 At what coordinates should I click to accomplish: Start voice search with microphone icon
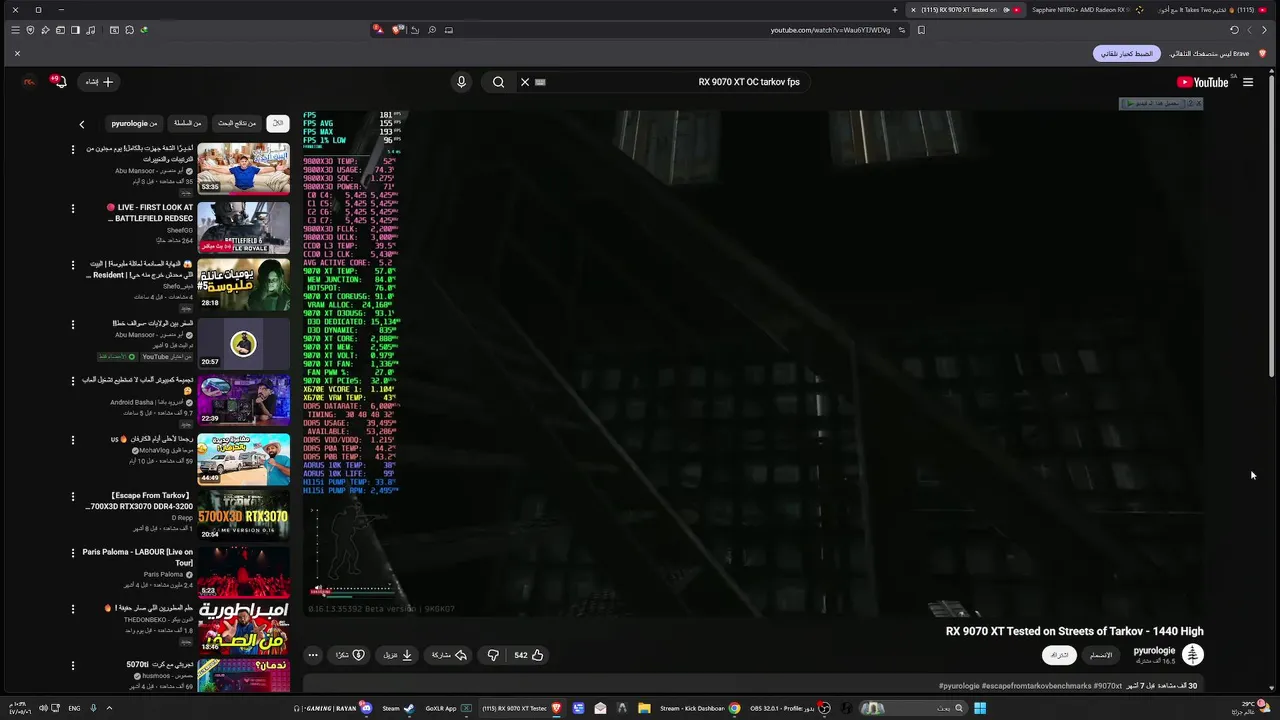point(461,82)
